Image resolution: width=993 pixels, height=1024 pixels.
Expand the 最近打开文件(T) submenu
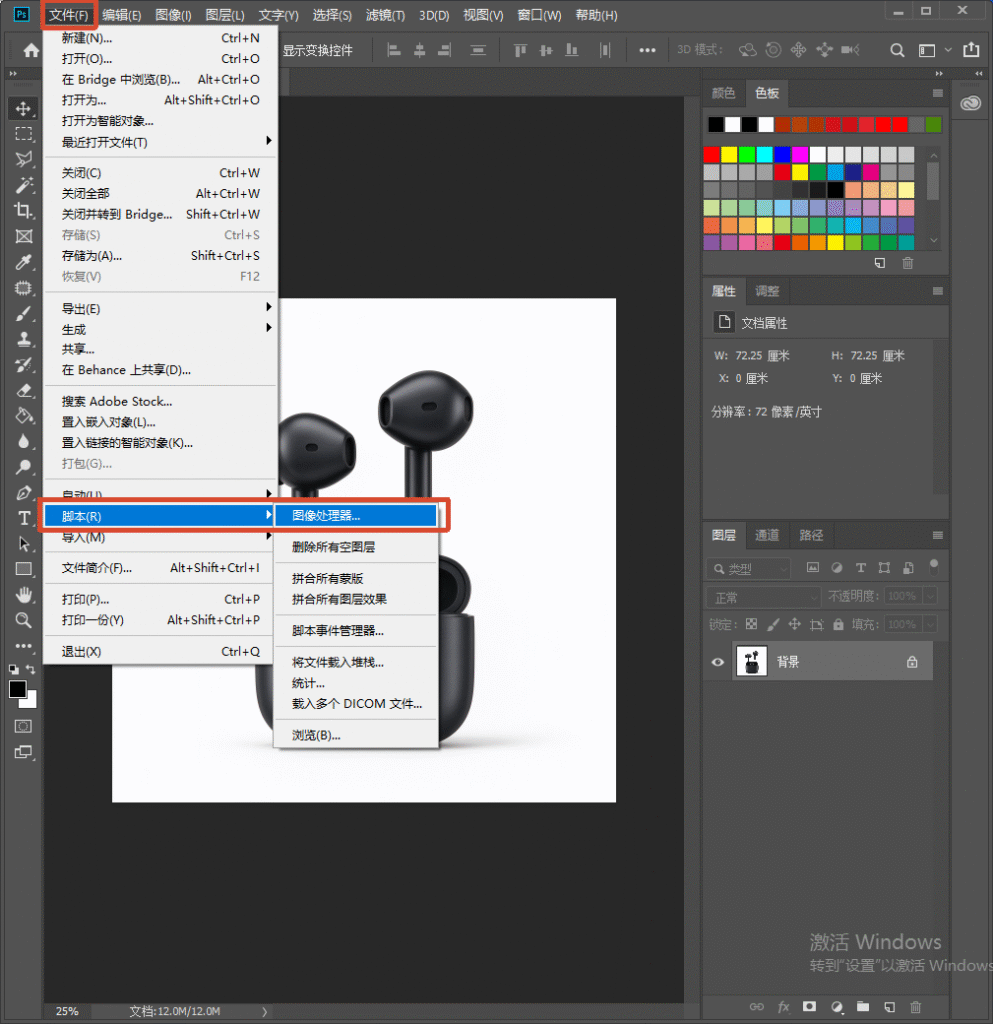click(x=161, y=142)
